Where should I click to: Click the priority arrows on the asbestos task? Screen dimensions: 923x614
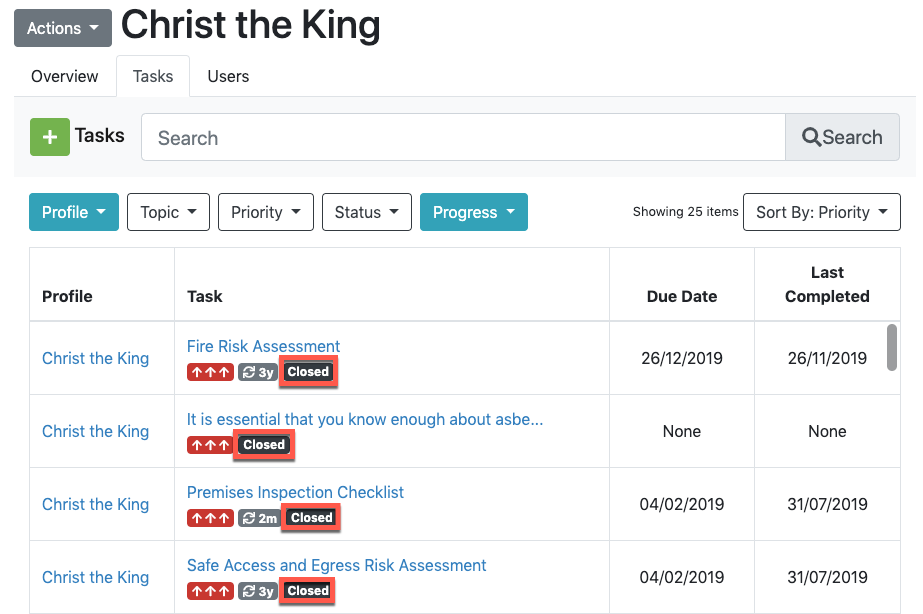tap(210, 444)
